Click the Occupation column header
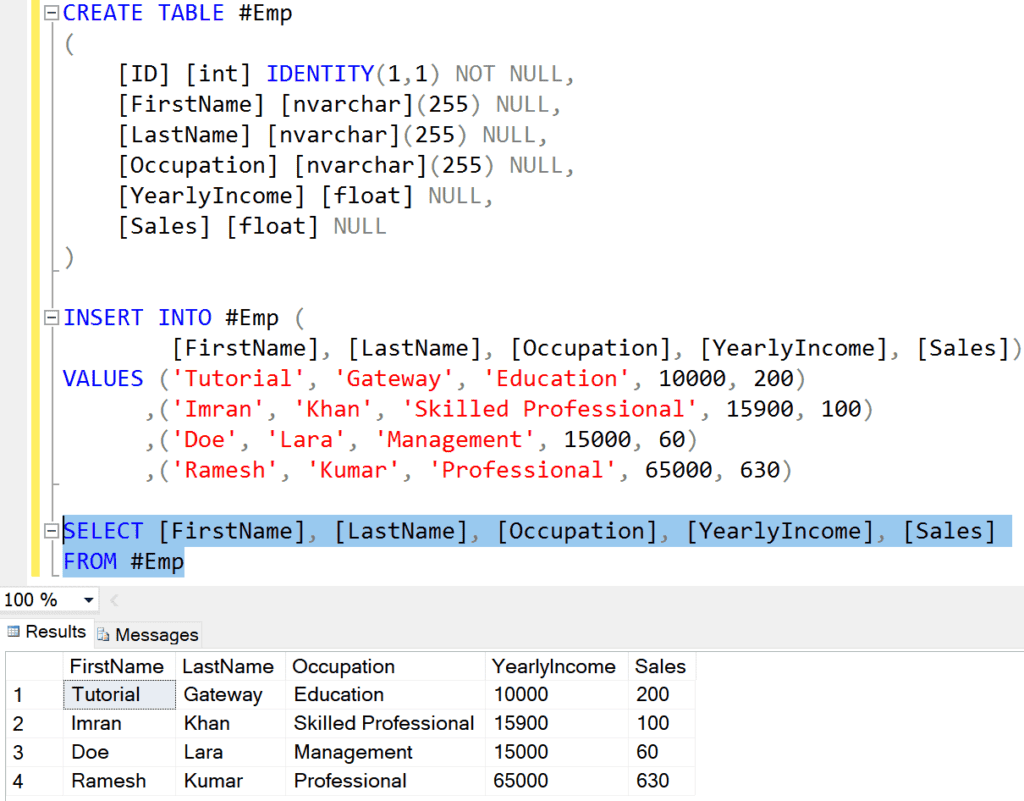Screen dimensions: 1024x801 (x=344, y=666)
